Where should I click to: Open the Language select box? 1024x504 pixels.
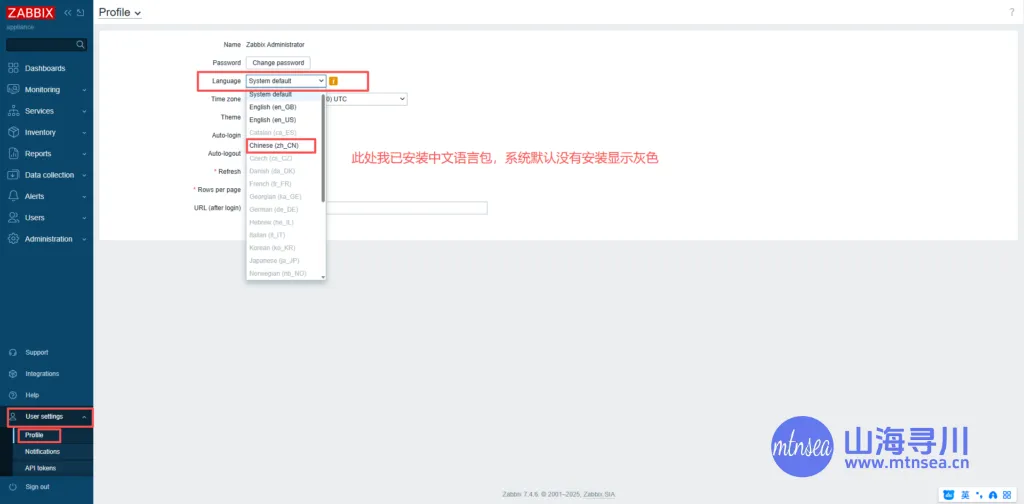point(286,81)
